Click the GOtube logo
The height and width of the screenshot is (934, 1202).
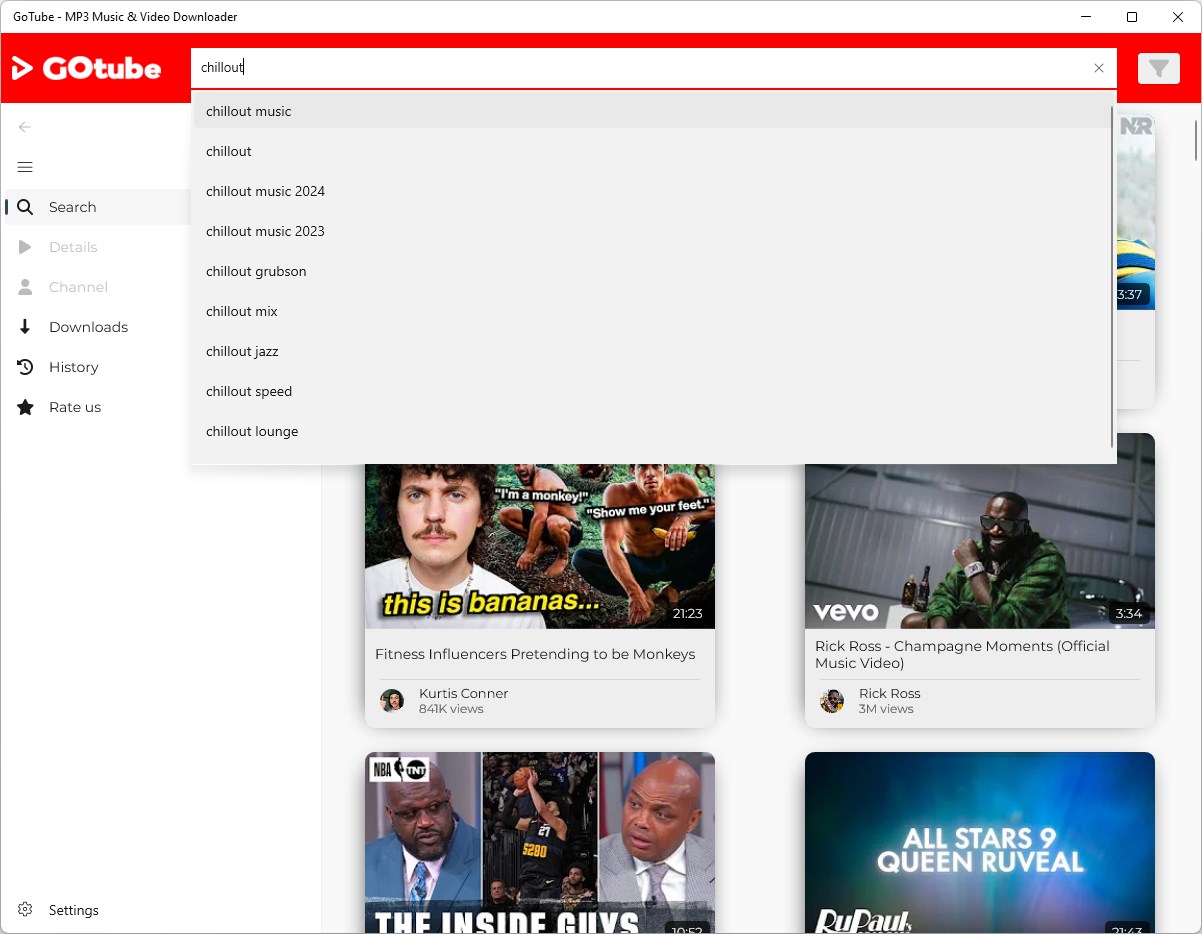click(x=86, y=68)
